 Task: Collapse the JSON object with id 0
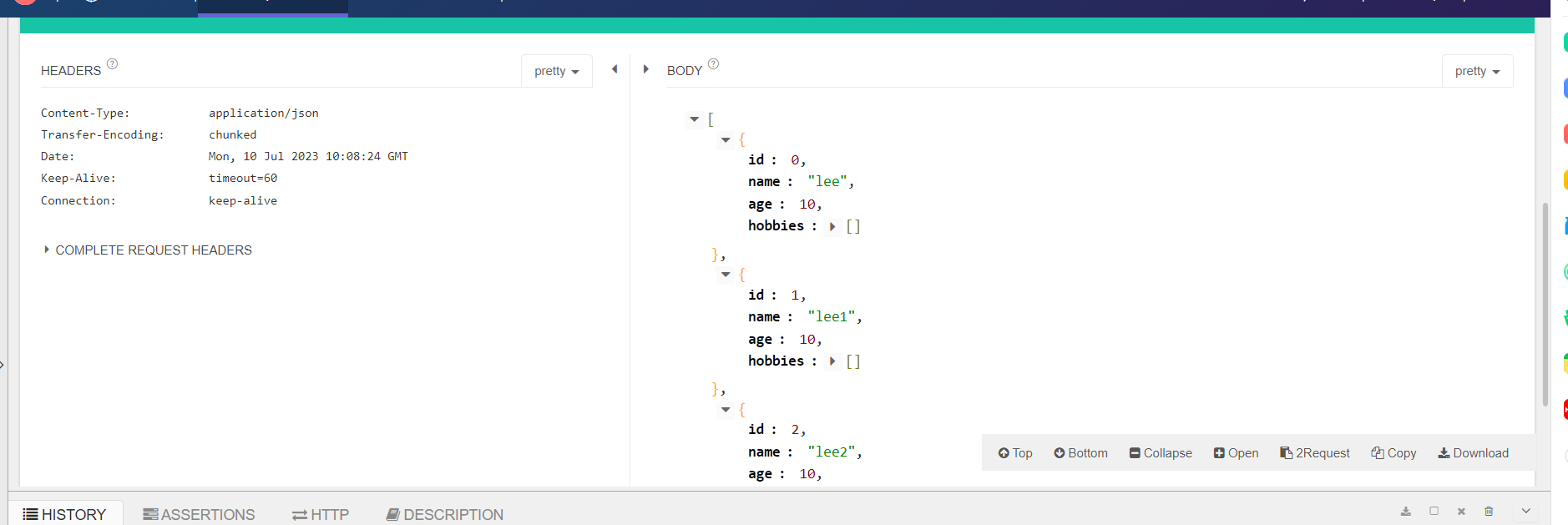[x=726, y=140]
